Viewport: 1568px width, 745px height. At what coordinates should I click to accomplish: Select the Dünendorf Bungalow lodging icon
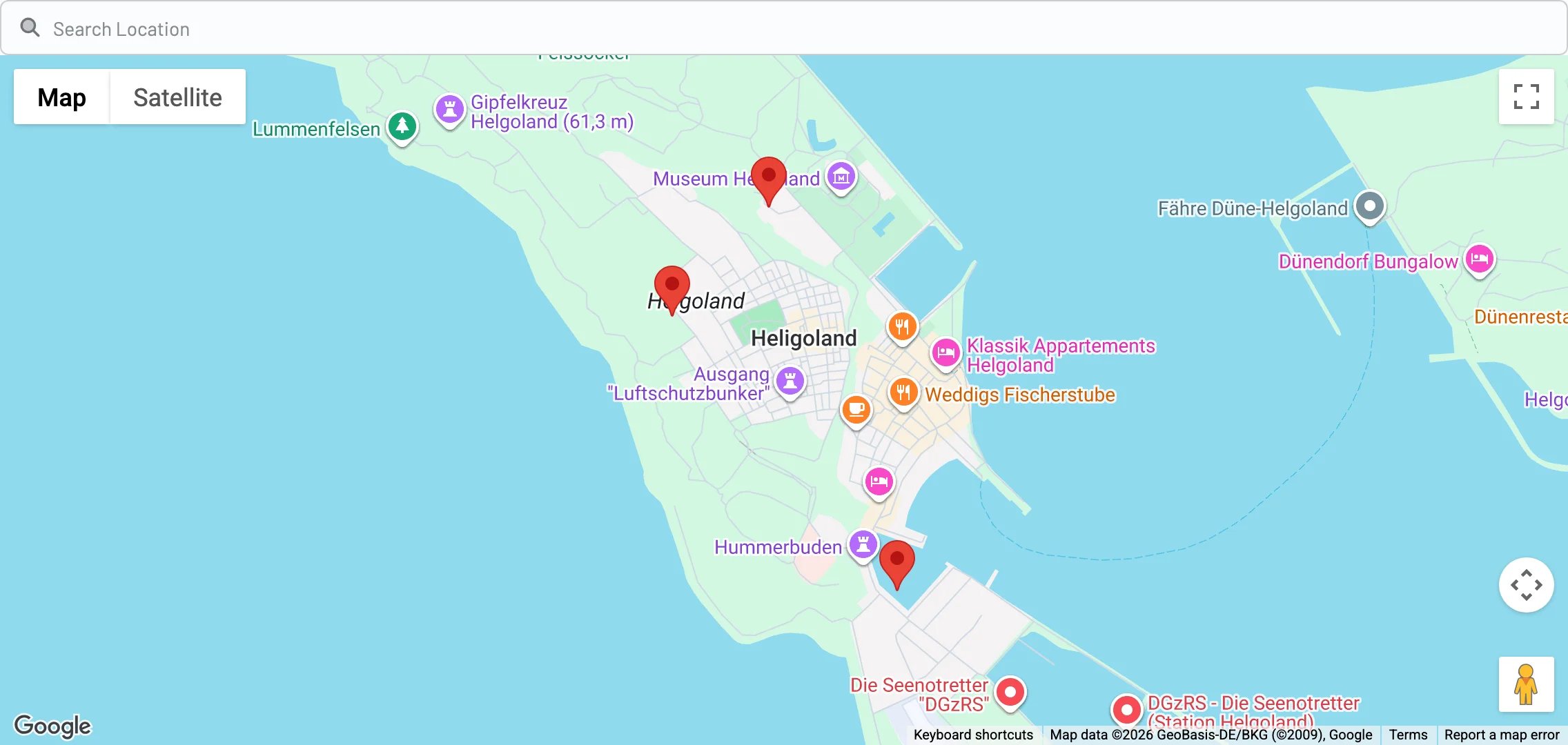[1480, 261]
